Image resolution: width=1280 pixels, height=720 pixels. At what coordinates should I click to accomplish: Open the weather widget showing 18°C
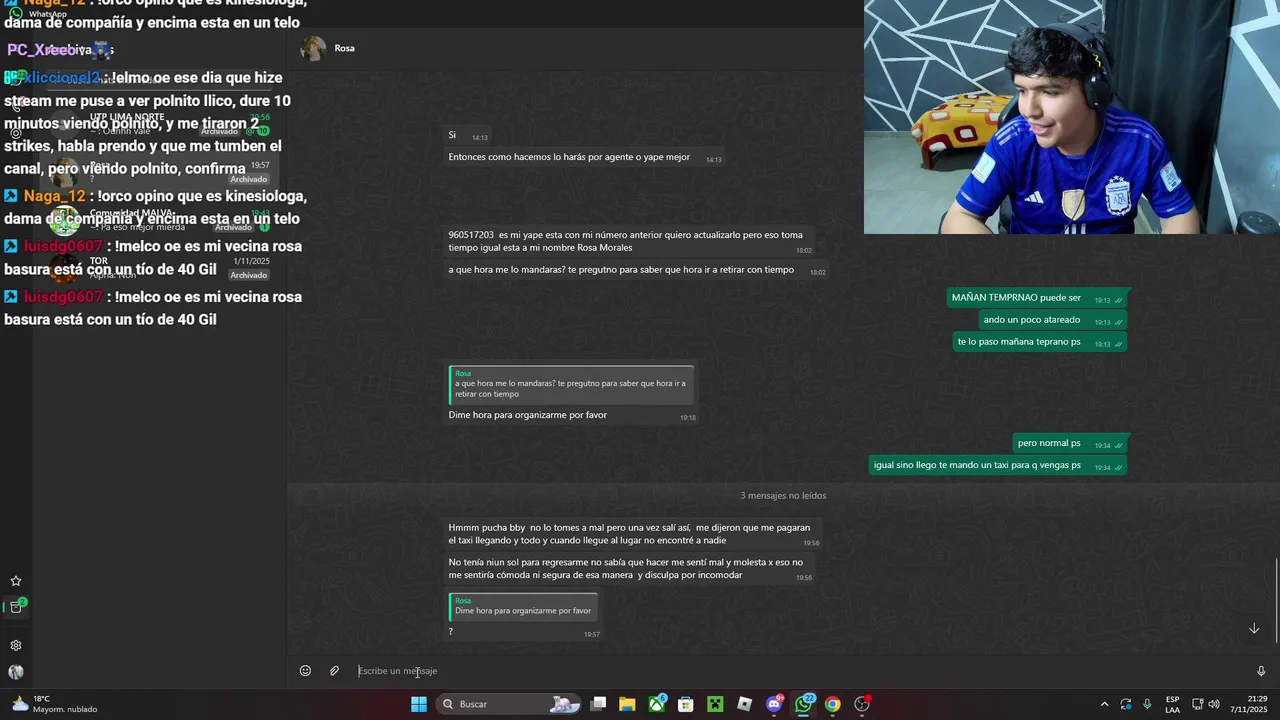[54, 704]
